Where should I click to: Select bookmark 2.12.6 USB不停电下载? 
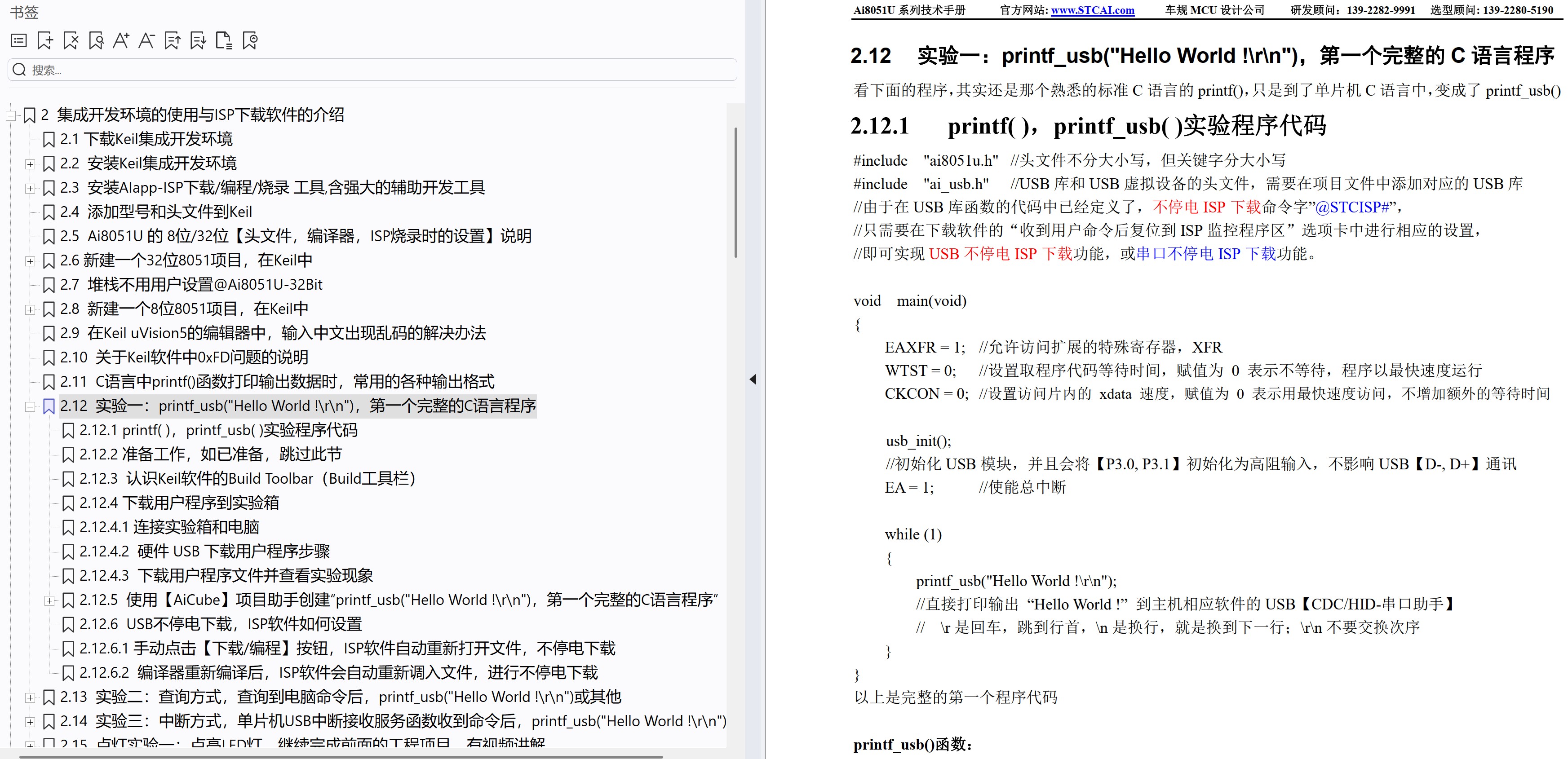click(221, 624)
